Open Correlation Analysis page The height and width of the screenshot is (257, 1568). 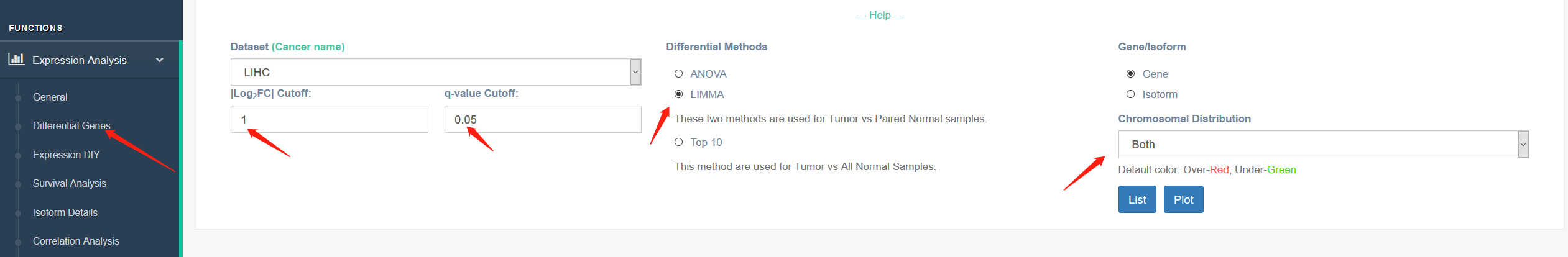76,241
